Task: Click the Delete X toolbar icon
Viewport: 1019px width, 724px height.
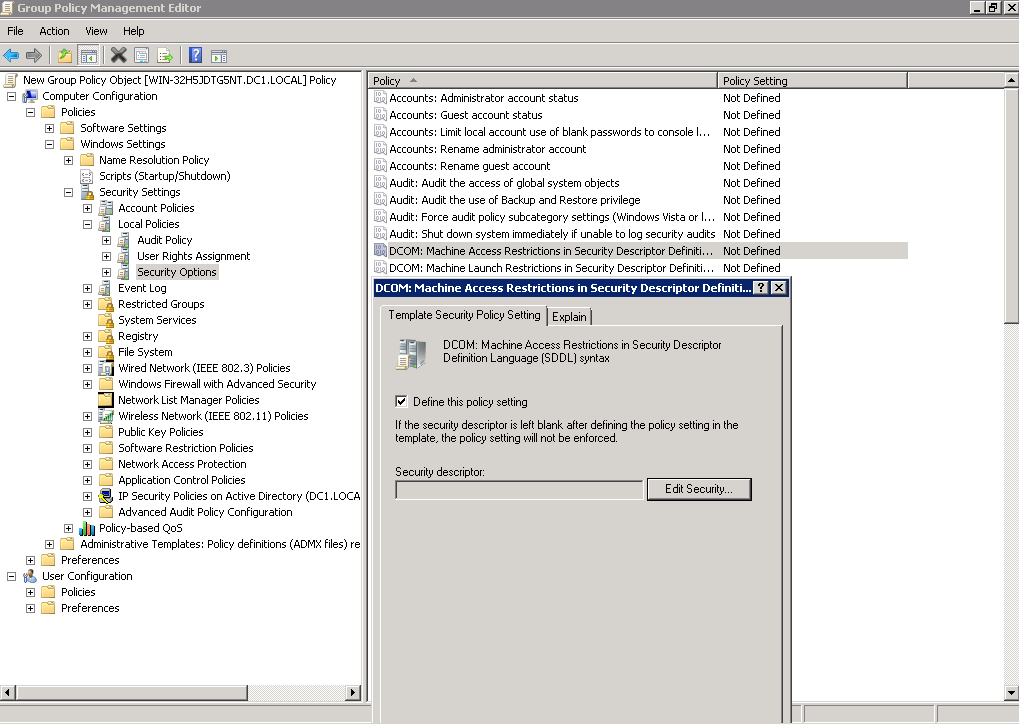Action: (x=118, y=56)
